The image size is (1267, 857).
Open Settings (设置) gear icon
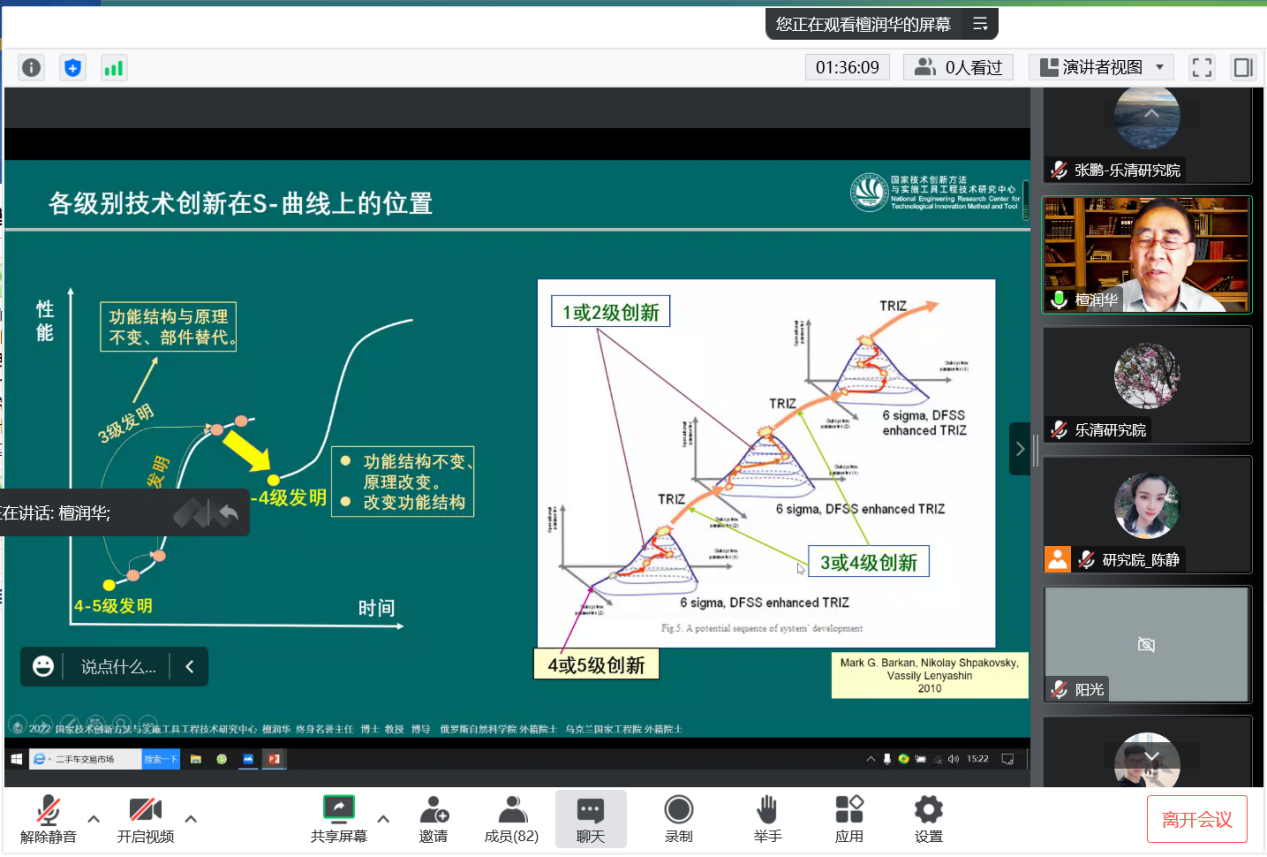[928, 819]
